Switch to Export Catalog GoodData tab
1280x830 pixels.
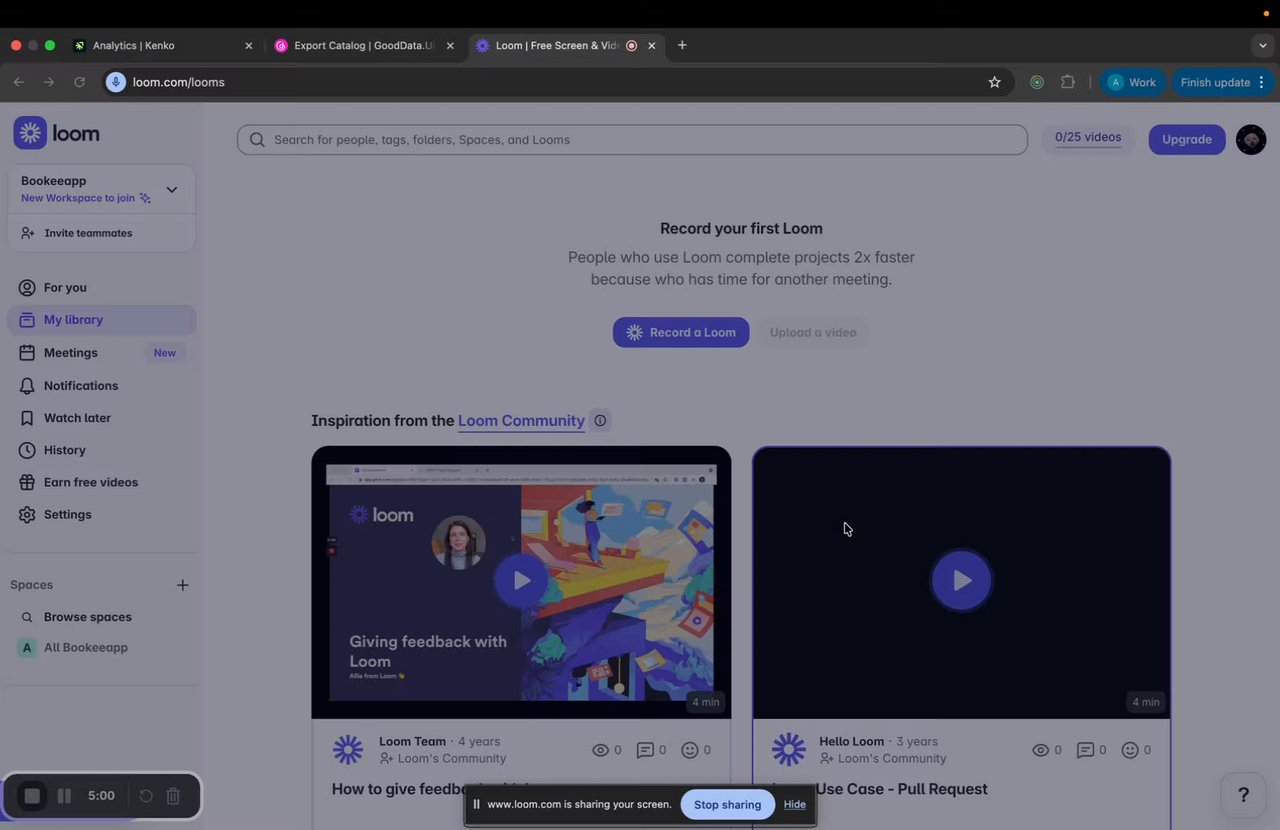point(364,46)
